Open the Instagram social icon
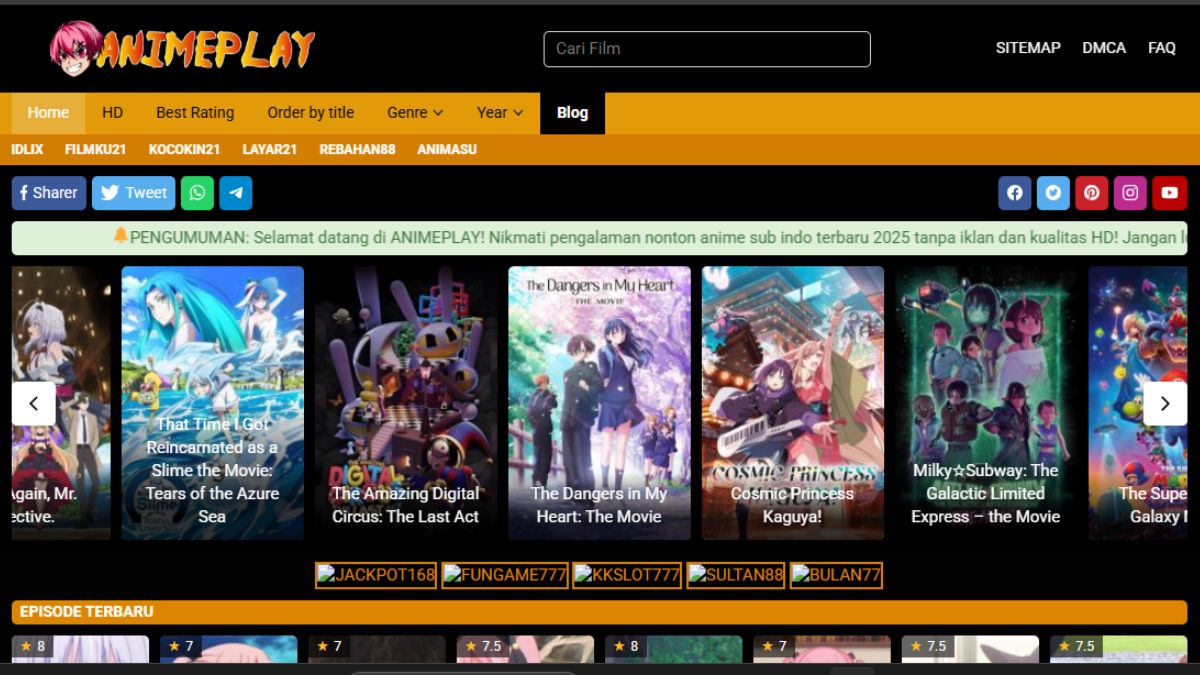 pyautogui.click(x=1130, y=193)
